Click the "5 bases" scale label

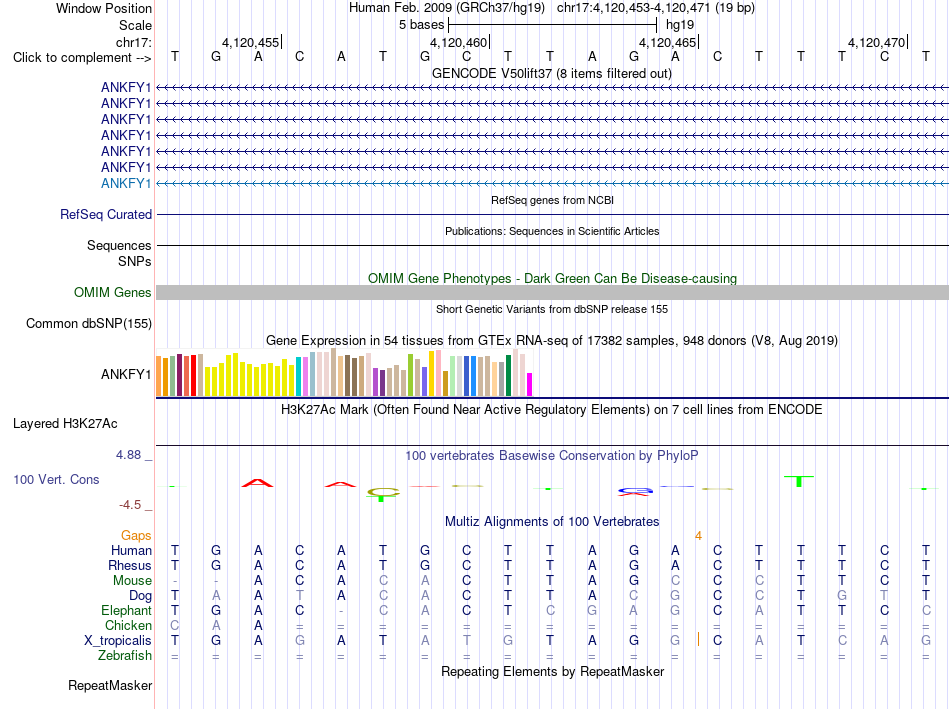point(421,25)
